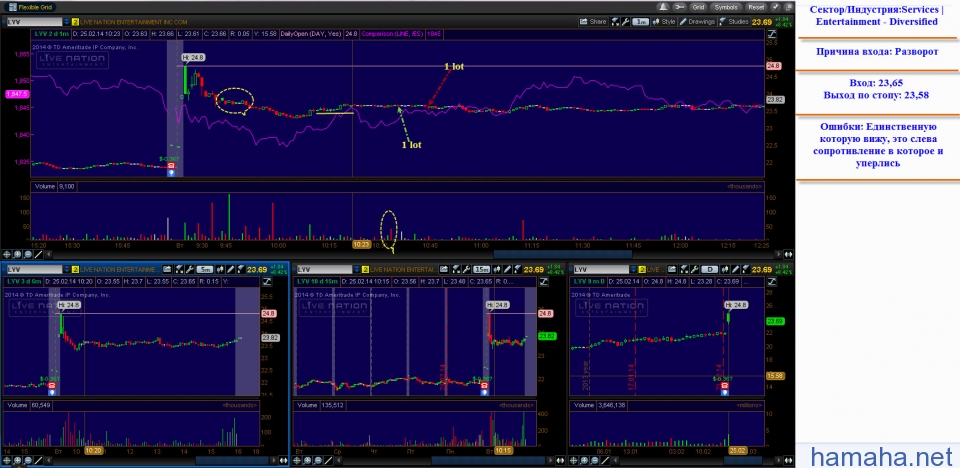Click the style candle icon on the 5m chart
960x468 pixels.
tap(220, 270)
